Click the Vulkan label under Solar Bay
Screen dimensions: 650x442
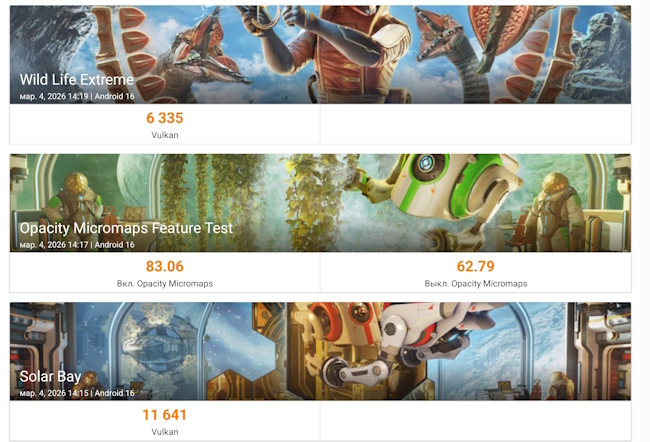pos(165,432)
